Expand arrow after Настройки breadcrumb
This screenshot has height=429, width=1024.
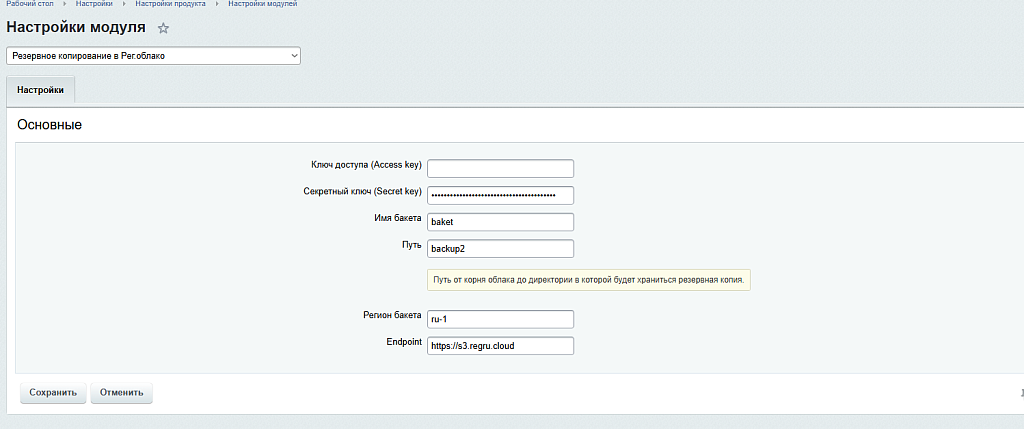(125, 5)
